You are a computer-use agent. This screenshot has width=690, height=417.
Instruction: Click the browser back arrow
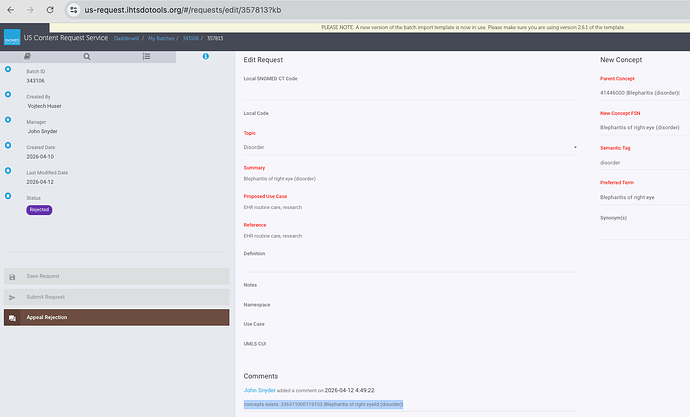click(x=11, y=10)
